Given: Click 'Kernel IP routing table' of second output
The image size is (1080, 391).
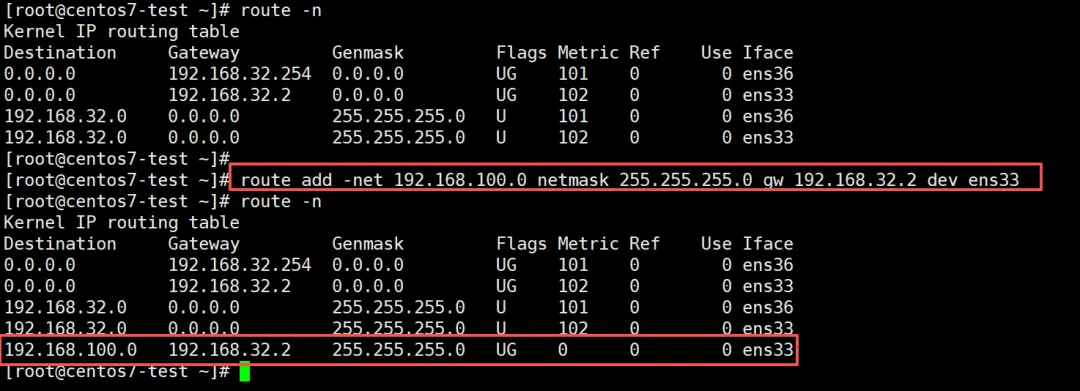Looking at the screenshot, I should [121, 223].
